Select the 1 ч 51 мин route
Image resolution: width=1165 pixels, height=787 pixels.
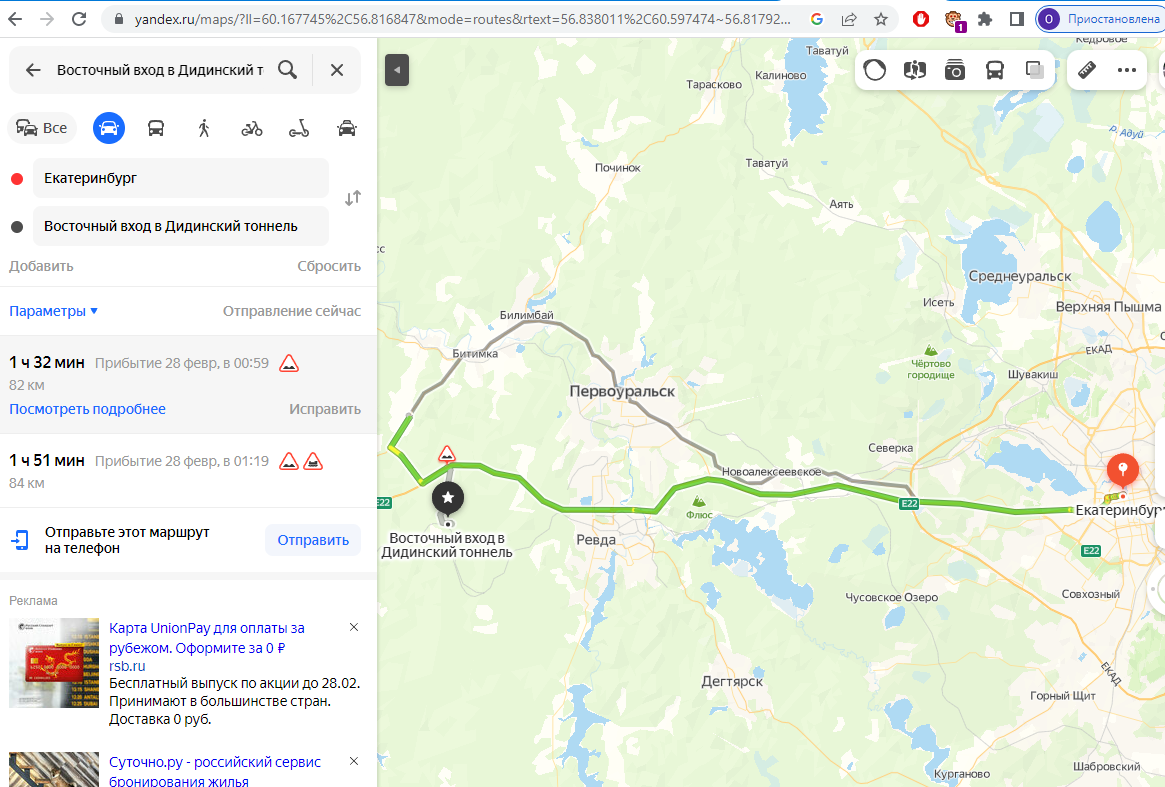click(188, 470)
